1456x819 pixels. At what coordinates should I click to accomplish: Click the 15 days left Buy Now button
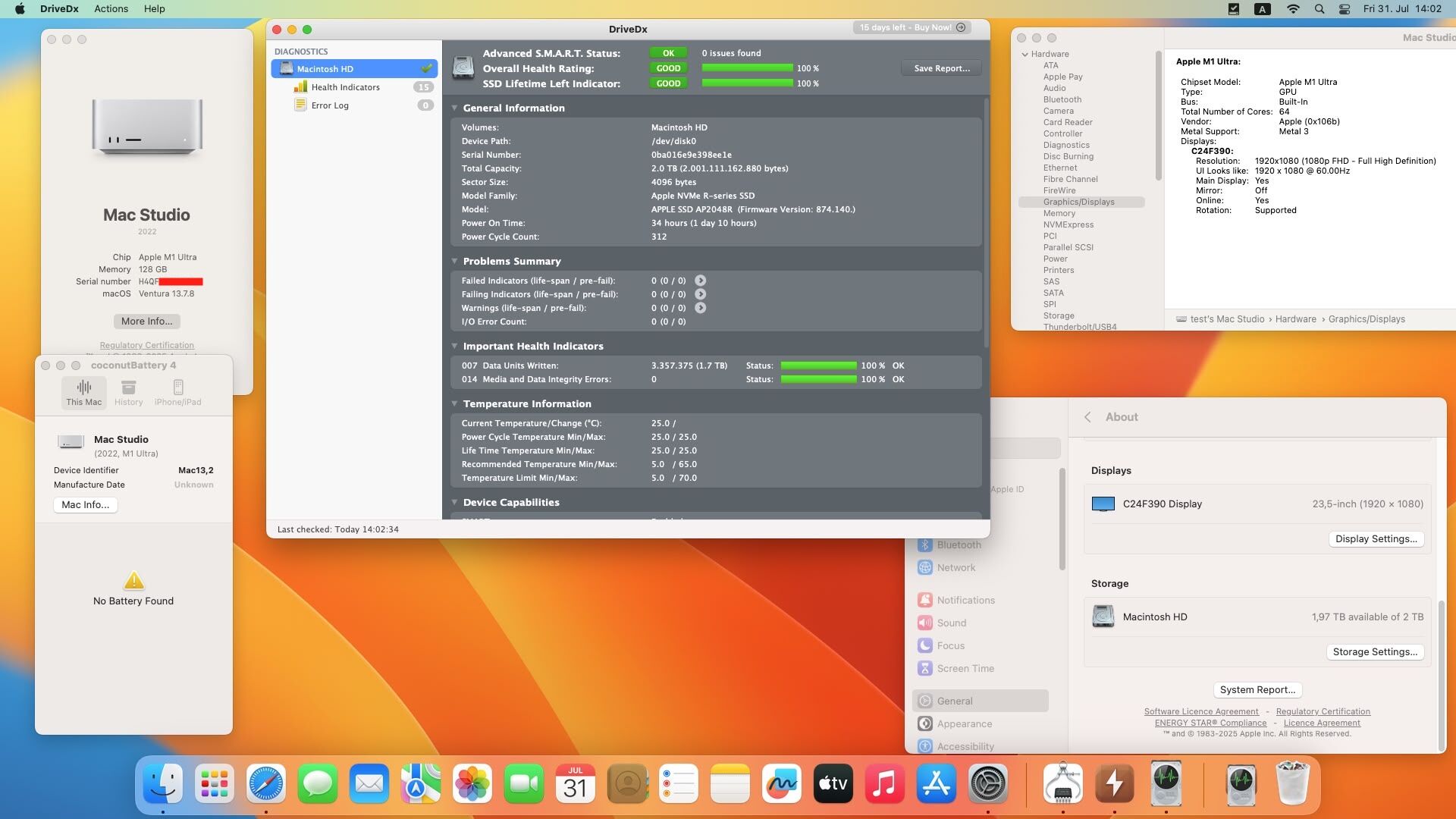click(912, 27)
